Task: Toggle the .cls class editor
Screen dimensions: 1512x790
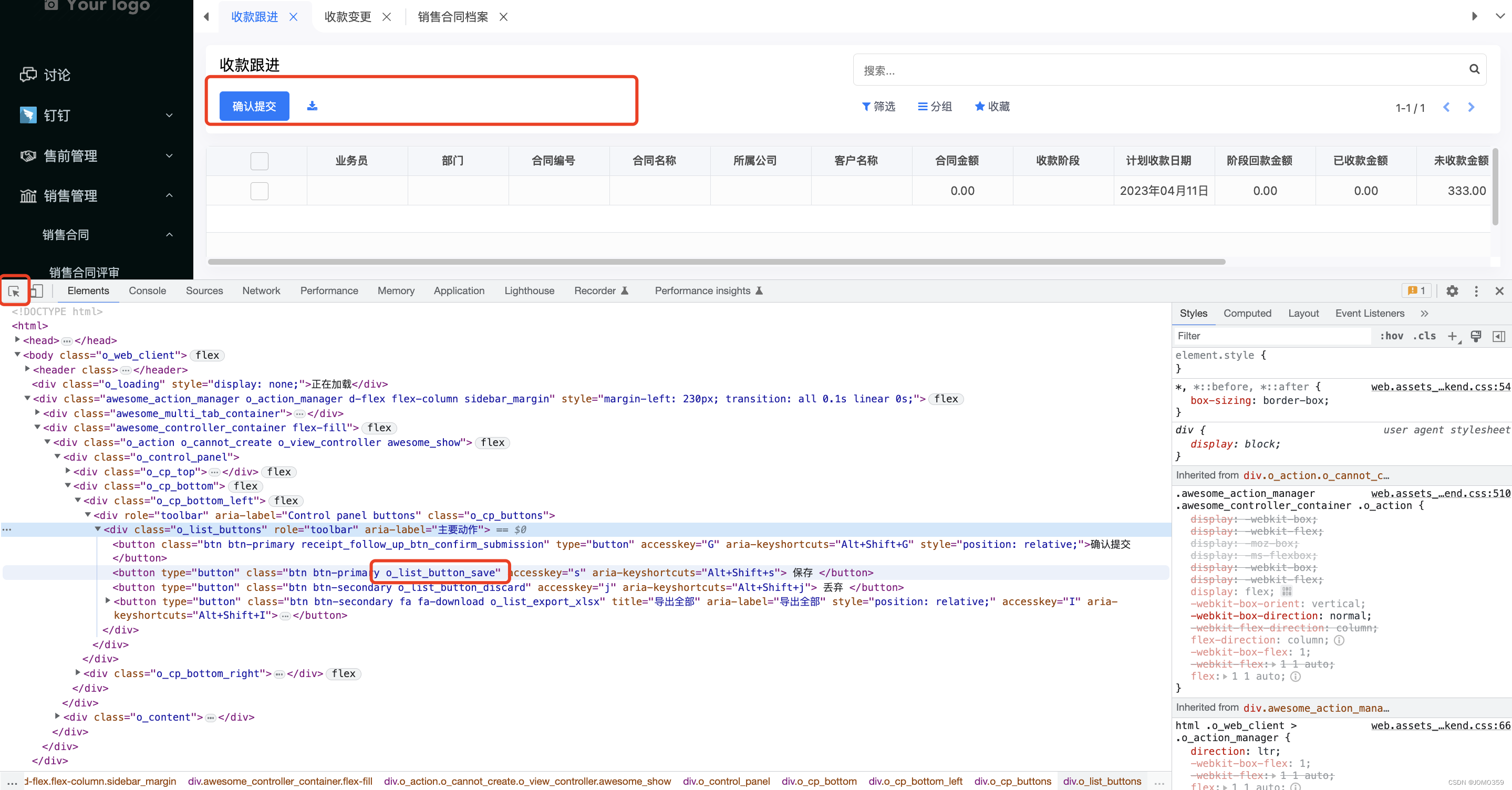Action: point(1424,336)
